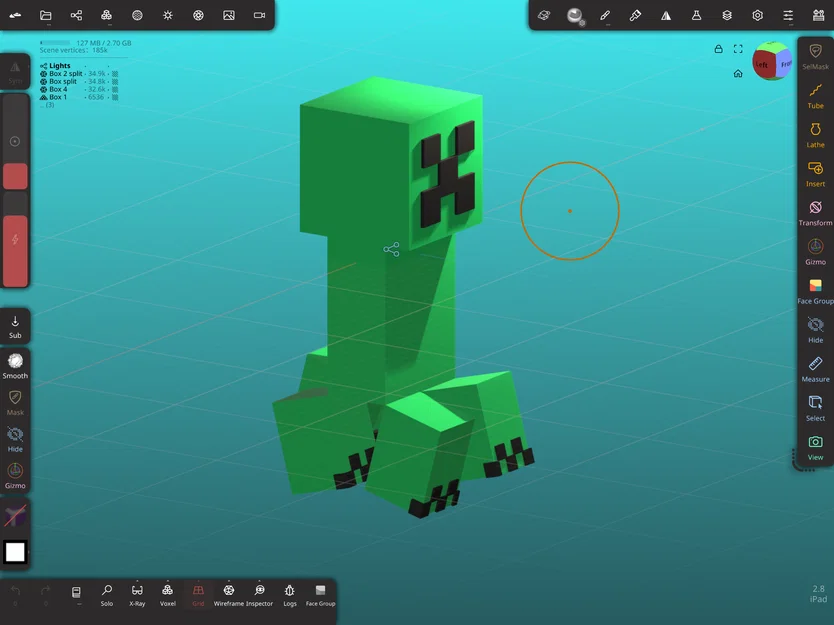
Task: Open the Painting material ball menu
Action: 574,15
